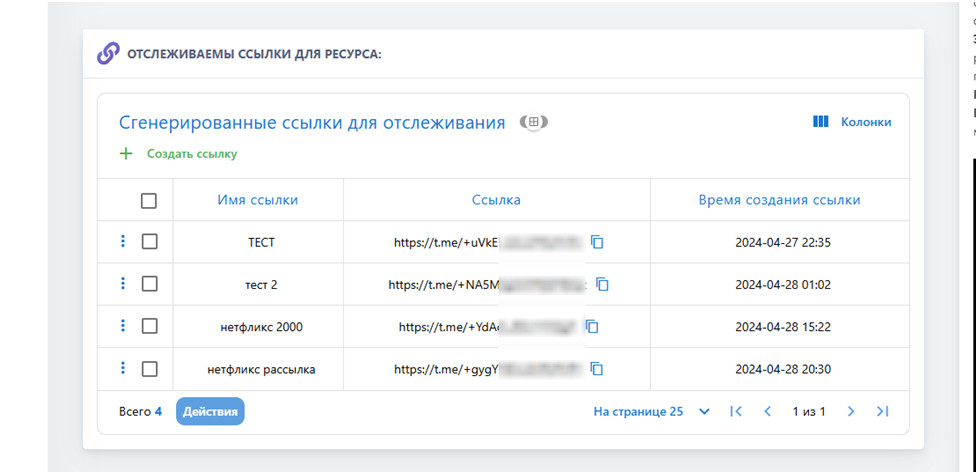Copy the нетфликс 2000 link

coord(592,326)
